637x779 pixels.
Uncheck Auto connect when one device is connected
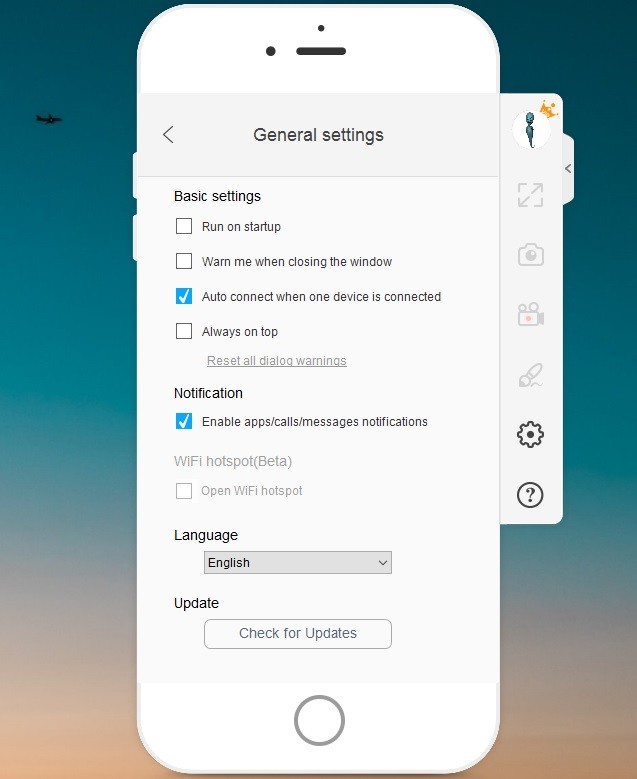(x=184, y=296)
